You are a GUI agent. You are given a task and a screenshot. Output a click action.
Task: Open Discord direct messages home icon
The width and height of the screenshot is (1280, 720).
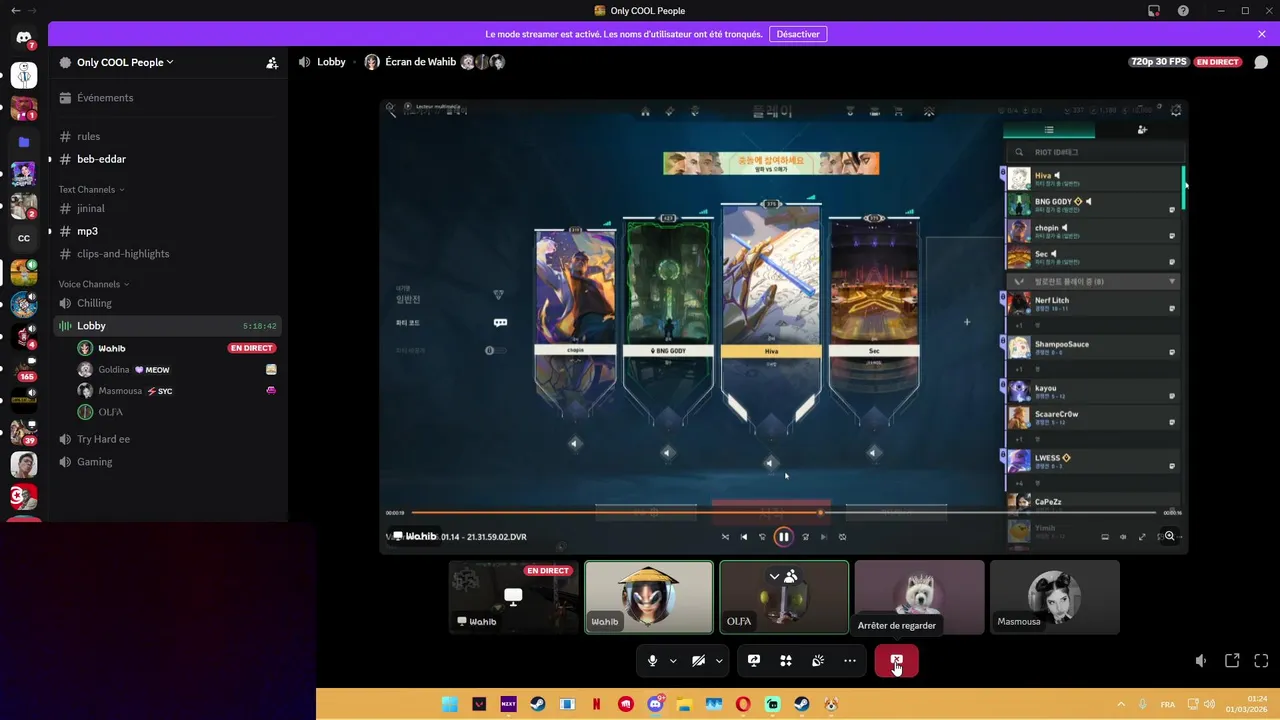coord(24,37)
